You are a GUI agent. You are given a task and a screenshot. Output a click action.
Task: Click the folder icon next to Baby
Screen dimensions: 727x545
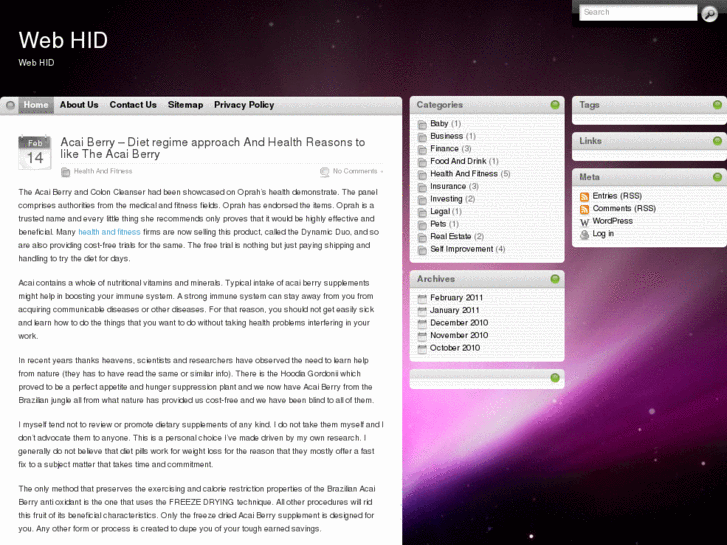pos(422,125)
